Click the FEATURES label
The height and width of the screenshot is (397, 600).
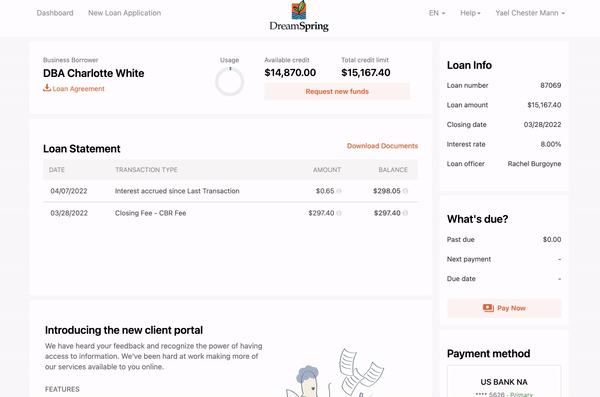62,389
